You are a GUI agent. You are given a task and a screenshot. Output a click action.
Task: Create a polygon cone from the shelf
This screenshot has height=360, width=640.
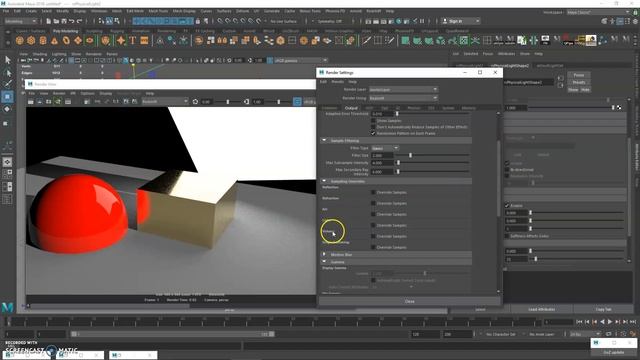click(x=54, y=40)
